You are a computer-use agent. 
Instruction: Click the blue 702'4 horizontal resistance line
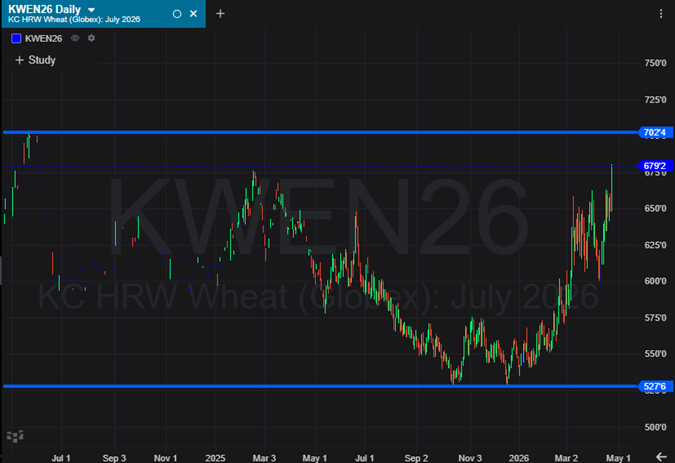tap(320, 132)
